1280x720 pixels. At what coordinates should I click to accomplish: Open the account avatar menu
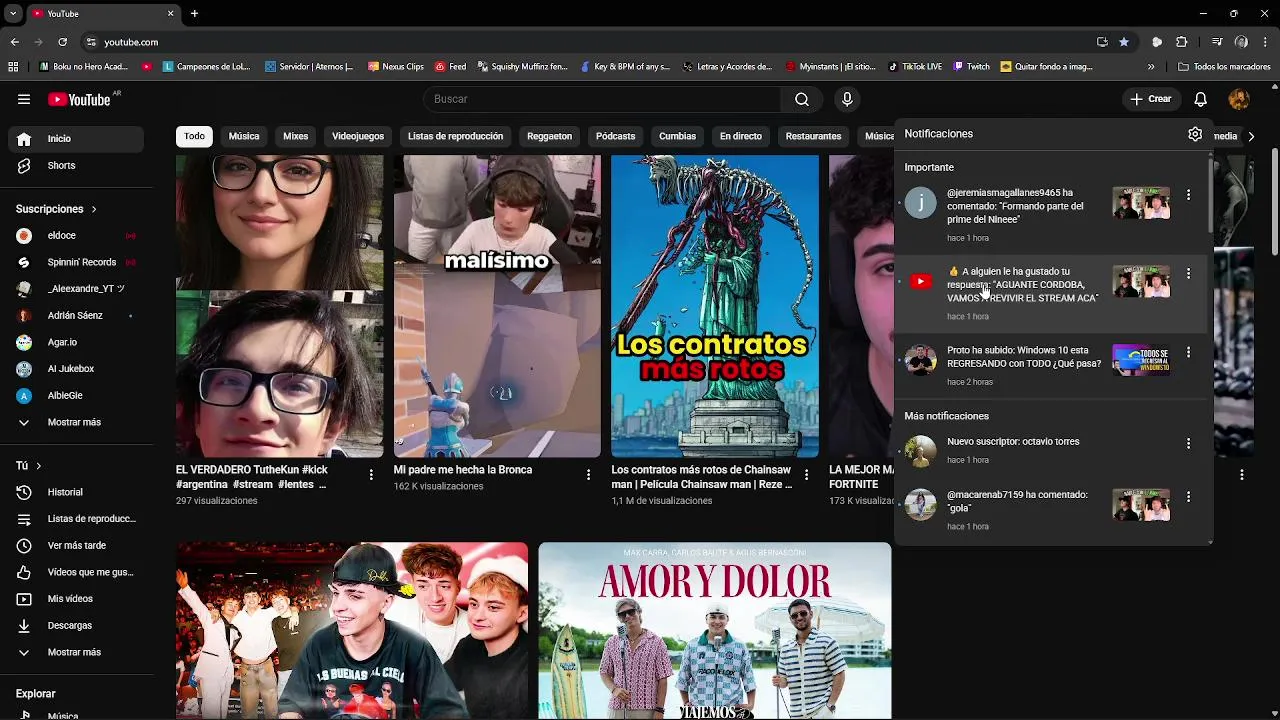pyautogui.click(x=1239, y=99)
